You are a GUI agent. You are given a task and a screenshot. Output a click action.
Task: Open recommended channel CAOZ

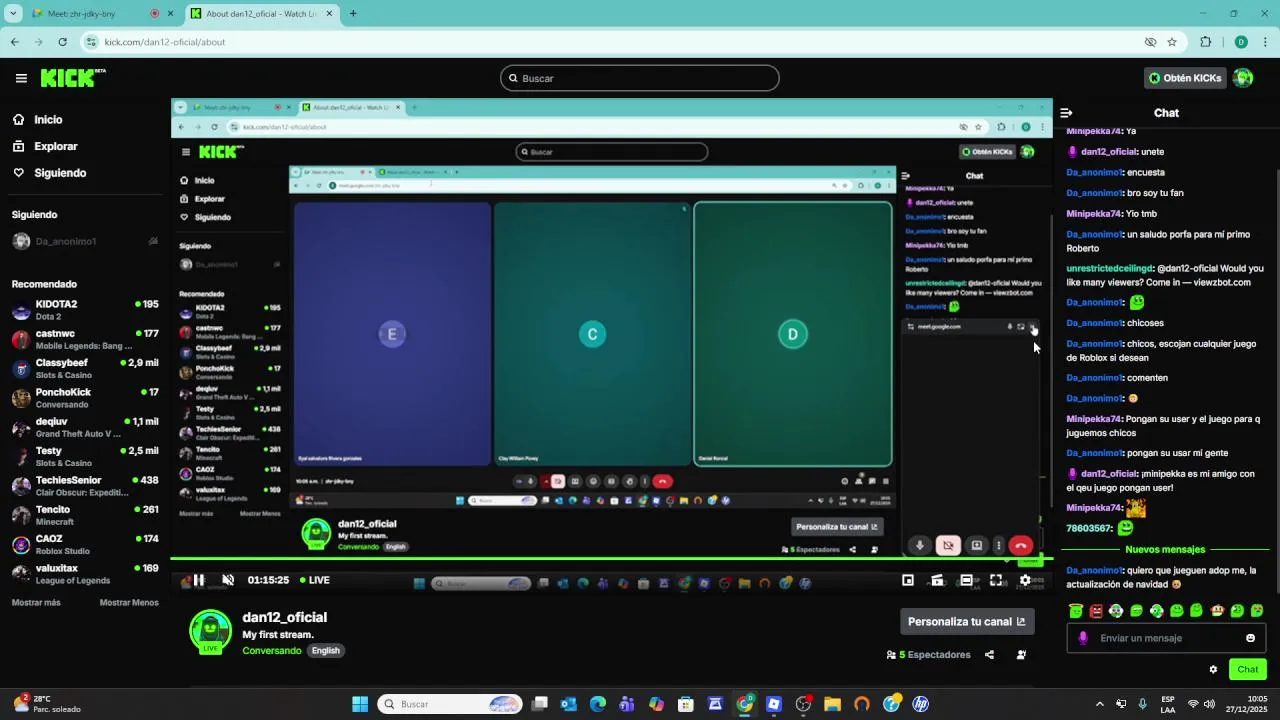85,544
